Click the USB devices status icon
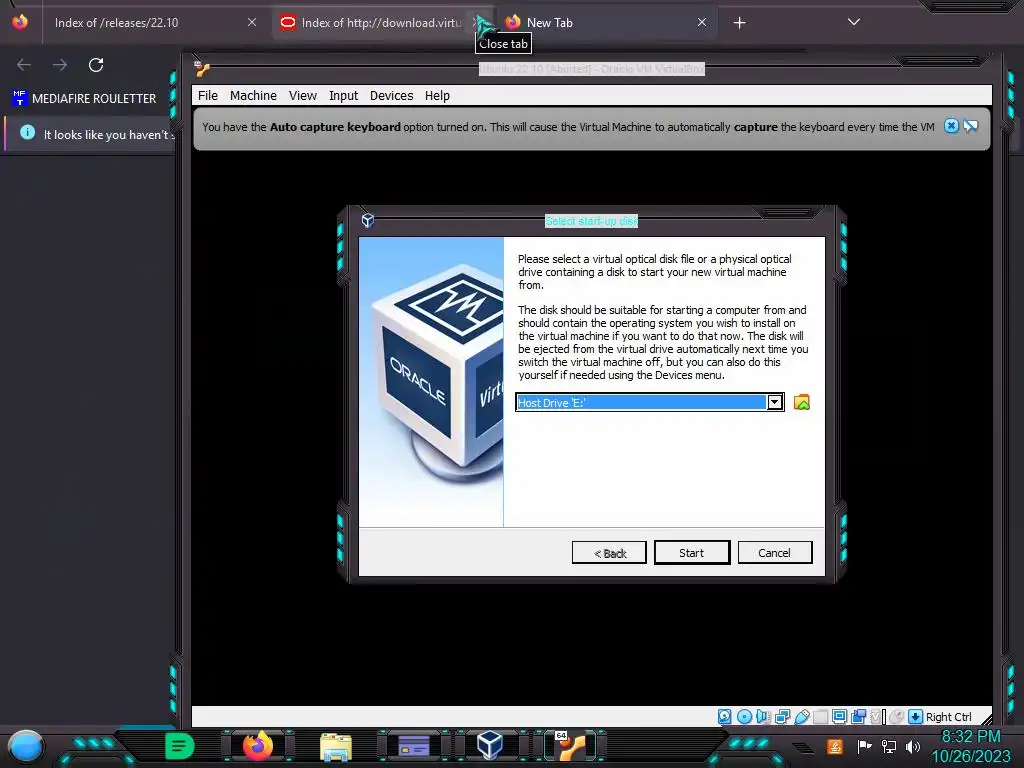Image resolution: width=1024 pixels, height=768 pixels. [x=802, y=716]
